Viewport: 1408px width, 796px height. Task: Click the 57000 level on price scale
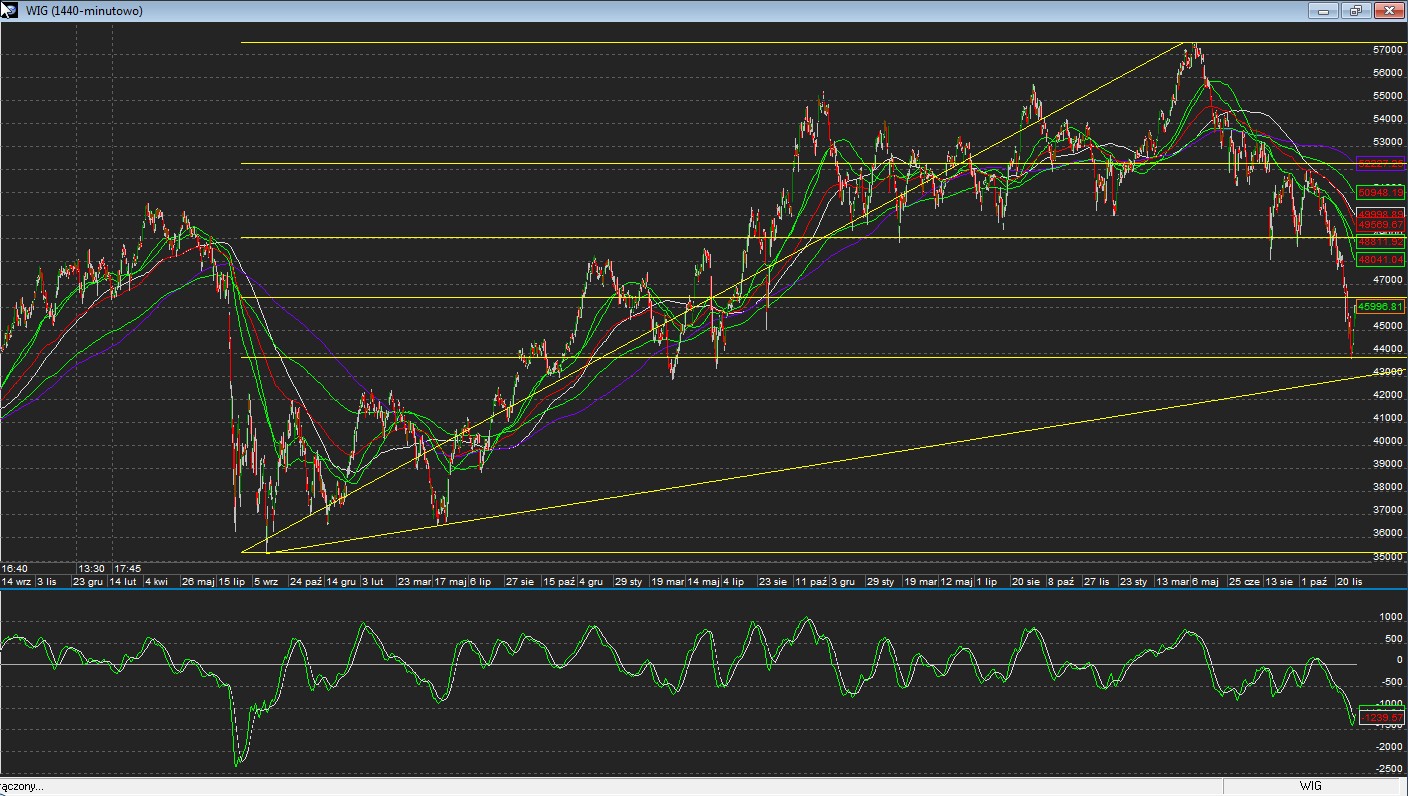[1386, 49]
